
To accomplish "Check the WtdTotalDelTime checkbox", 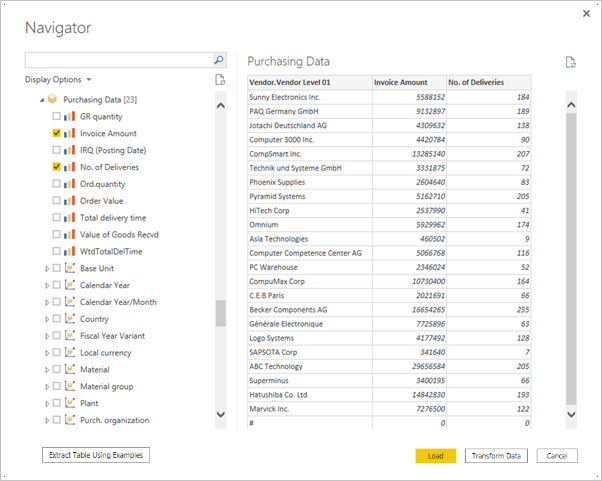I will [x=56, y=251].
